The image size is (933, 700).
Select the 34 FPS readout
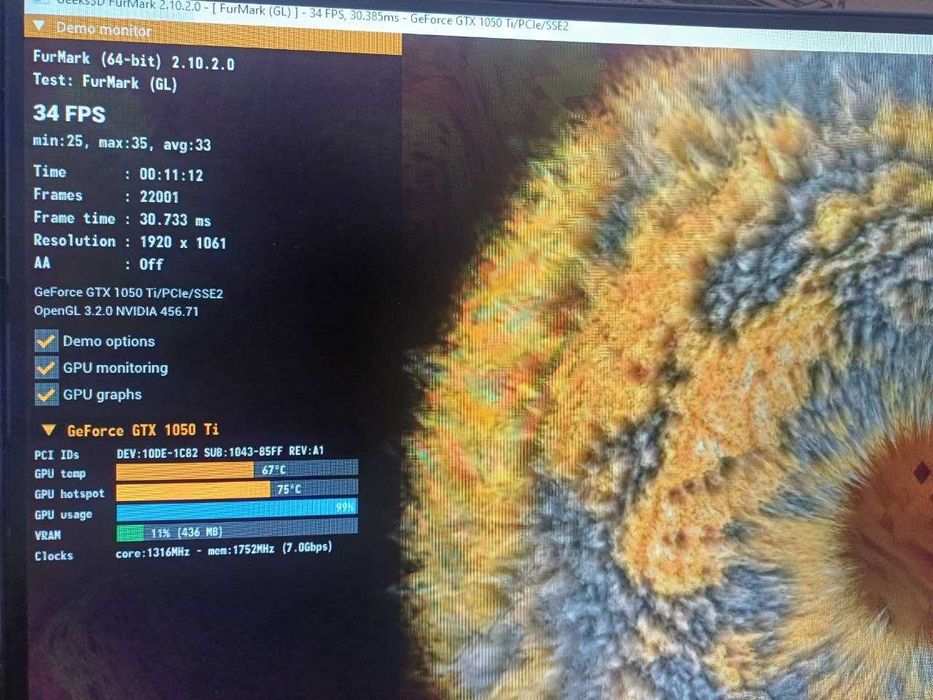pyautogui.click(x=69, y=113)
